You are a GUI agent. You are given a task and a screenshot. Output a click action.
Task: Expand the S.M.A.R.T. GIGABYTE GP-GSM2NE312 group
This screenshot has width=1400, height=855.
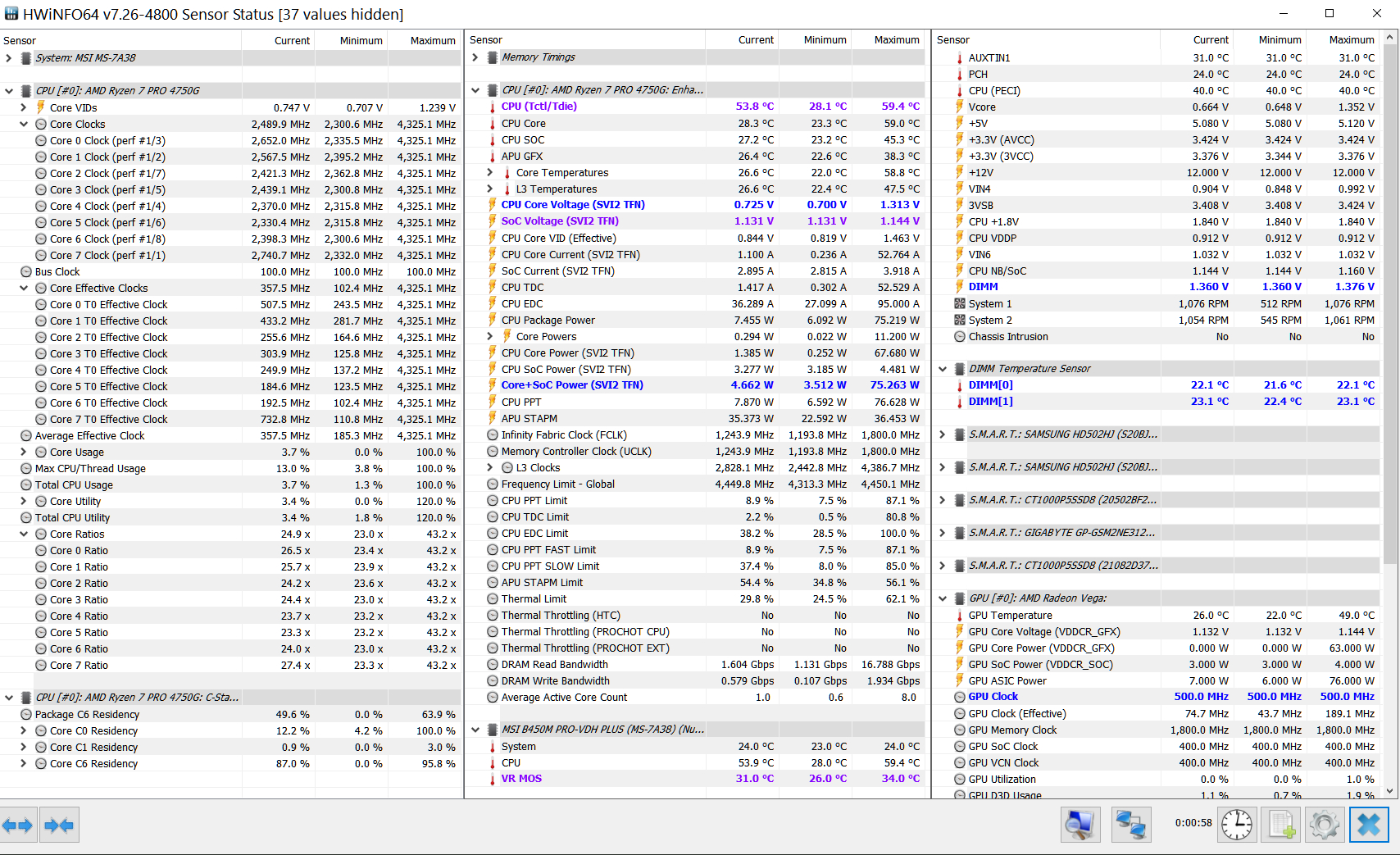[x=943, y=533]
